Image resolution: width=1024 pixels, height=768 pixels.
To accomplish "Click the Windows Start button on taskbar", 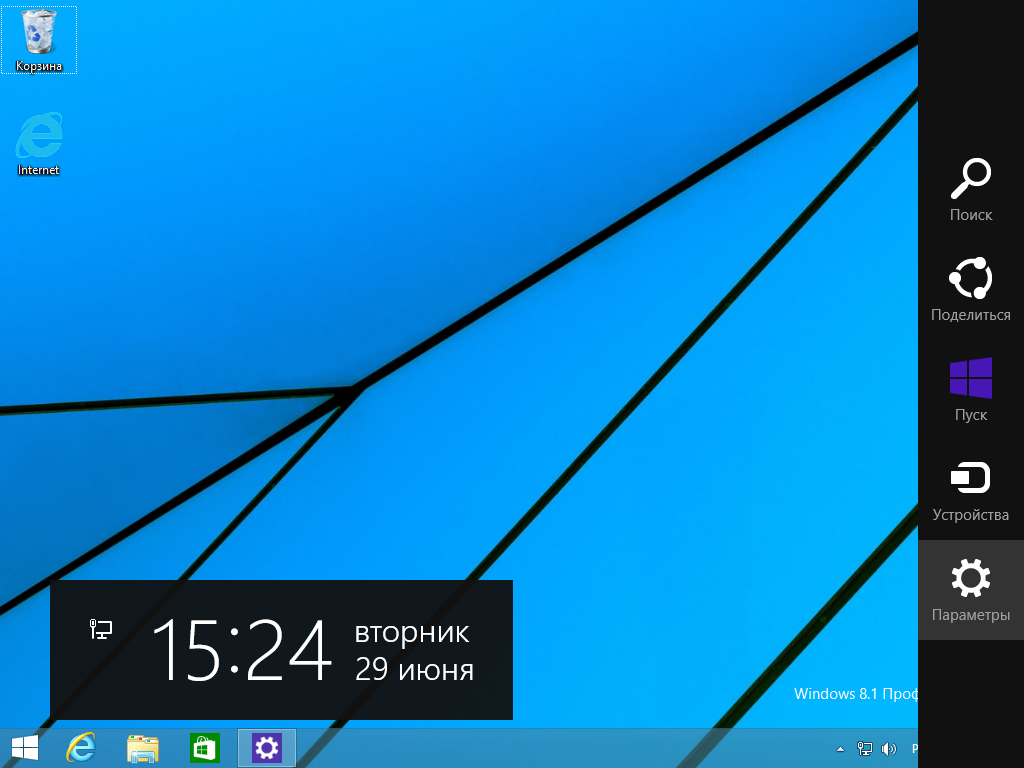I will pyautogui.click(x=25, y=747).
